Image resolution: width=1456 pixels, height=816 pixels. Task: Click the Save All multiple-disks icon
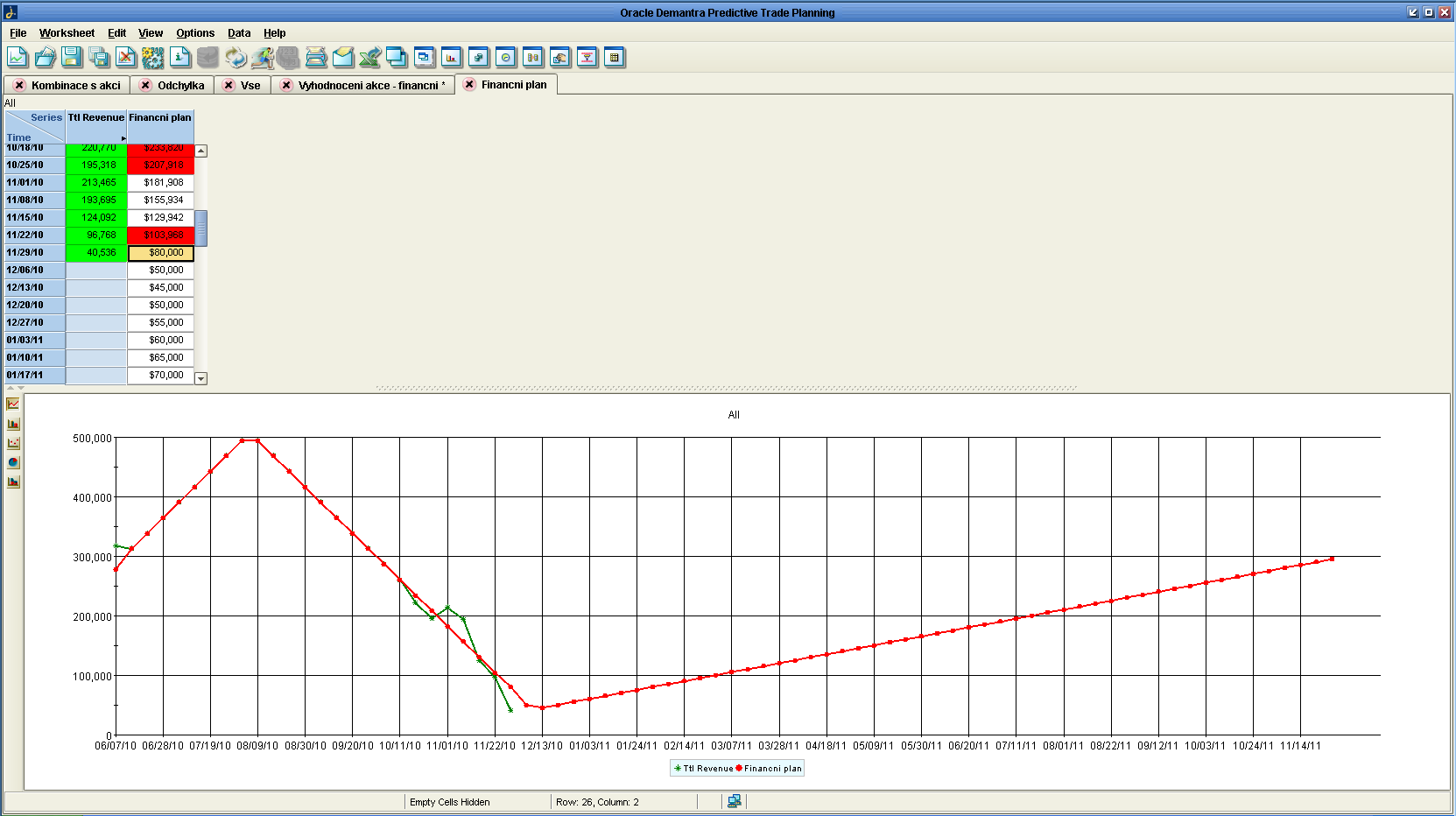click(x=99, y=58)
